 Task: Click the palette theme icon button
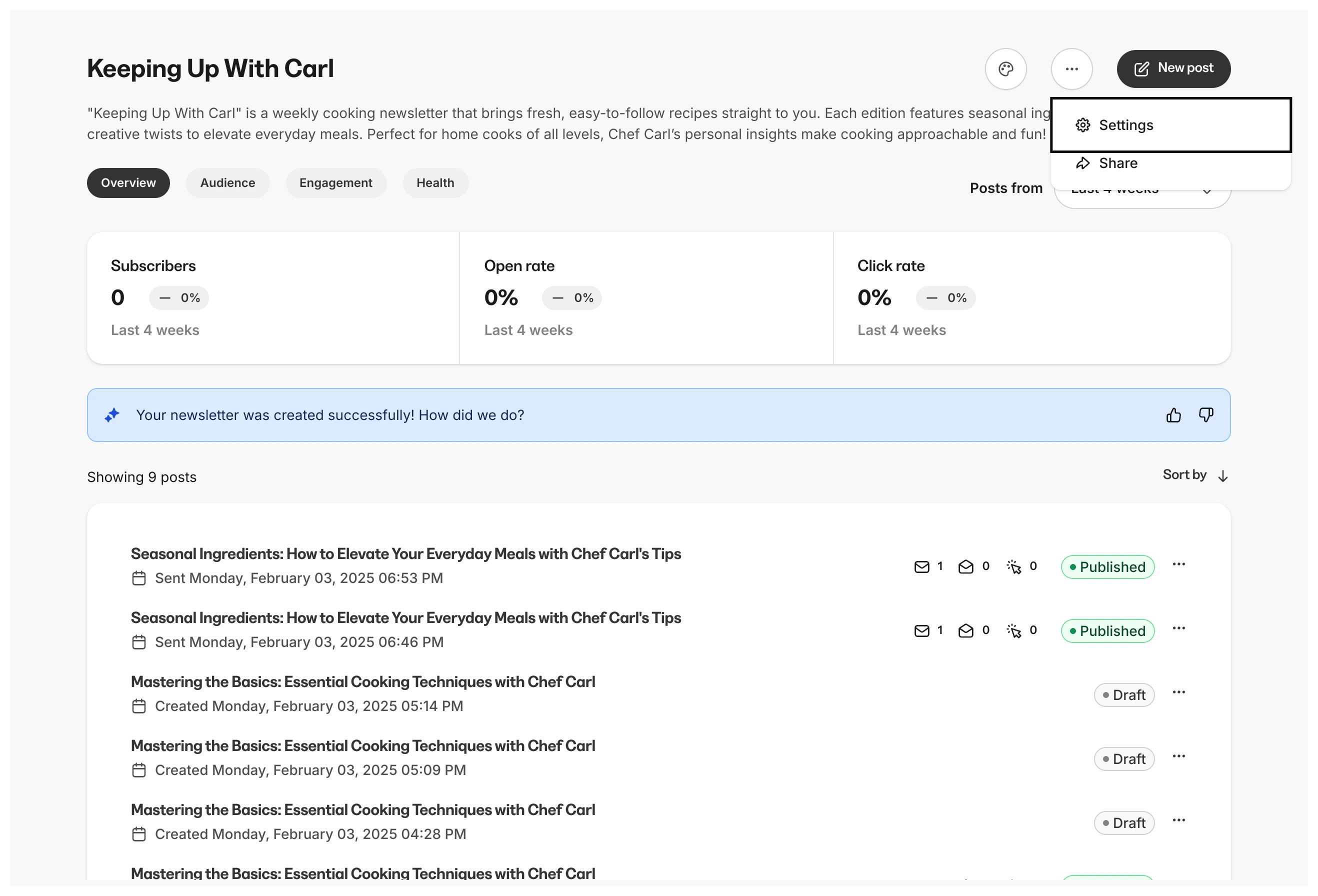click(x=1005, y=69)
